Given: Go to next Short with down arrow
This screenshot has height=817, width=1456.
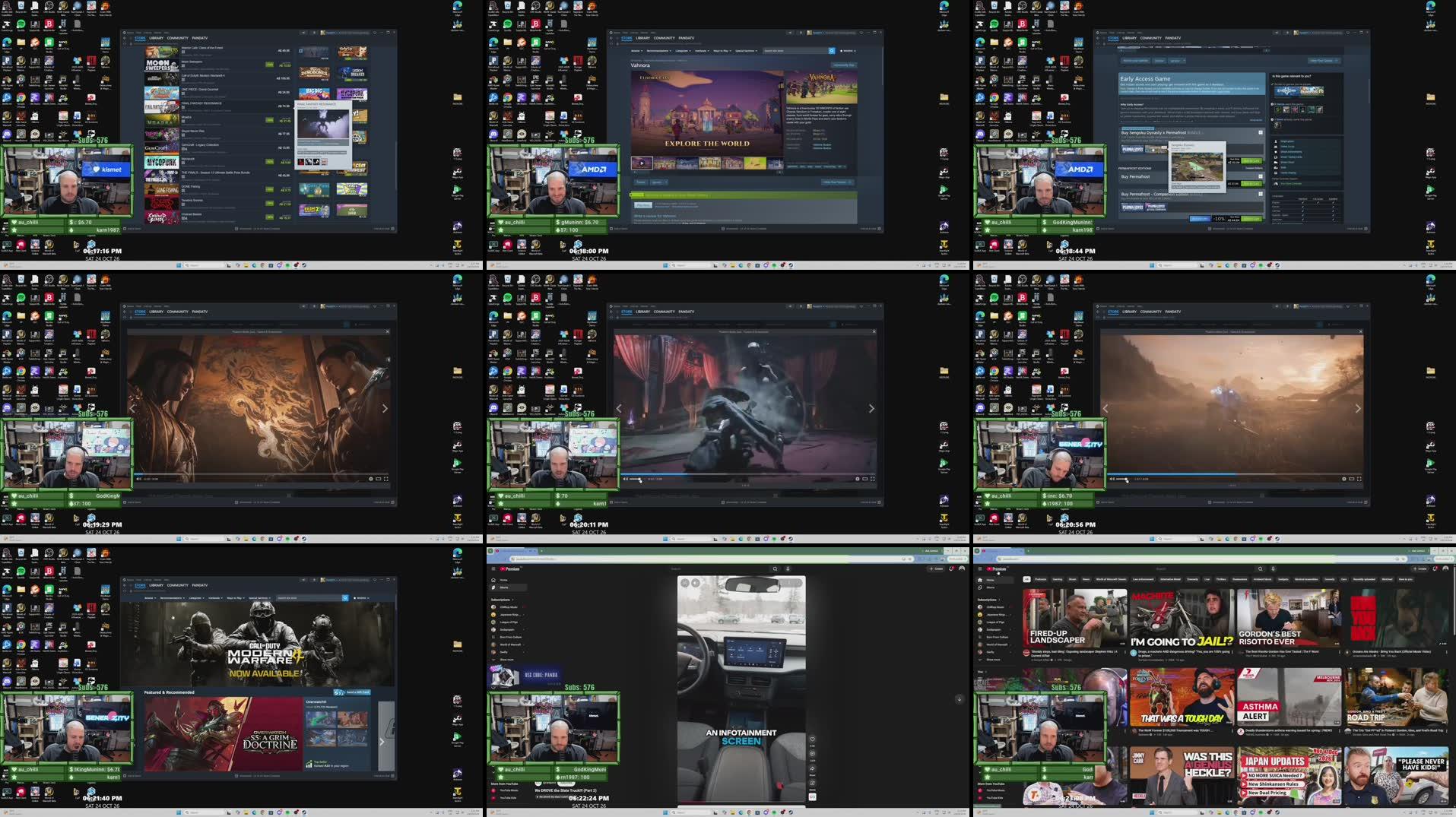Looking at the screenshot, I should click(x=959, y=699).
